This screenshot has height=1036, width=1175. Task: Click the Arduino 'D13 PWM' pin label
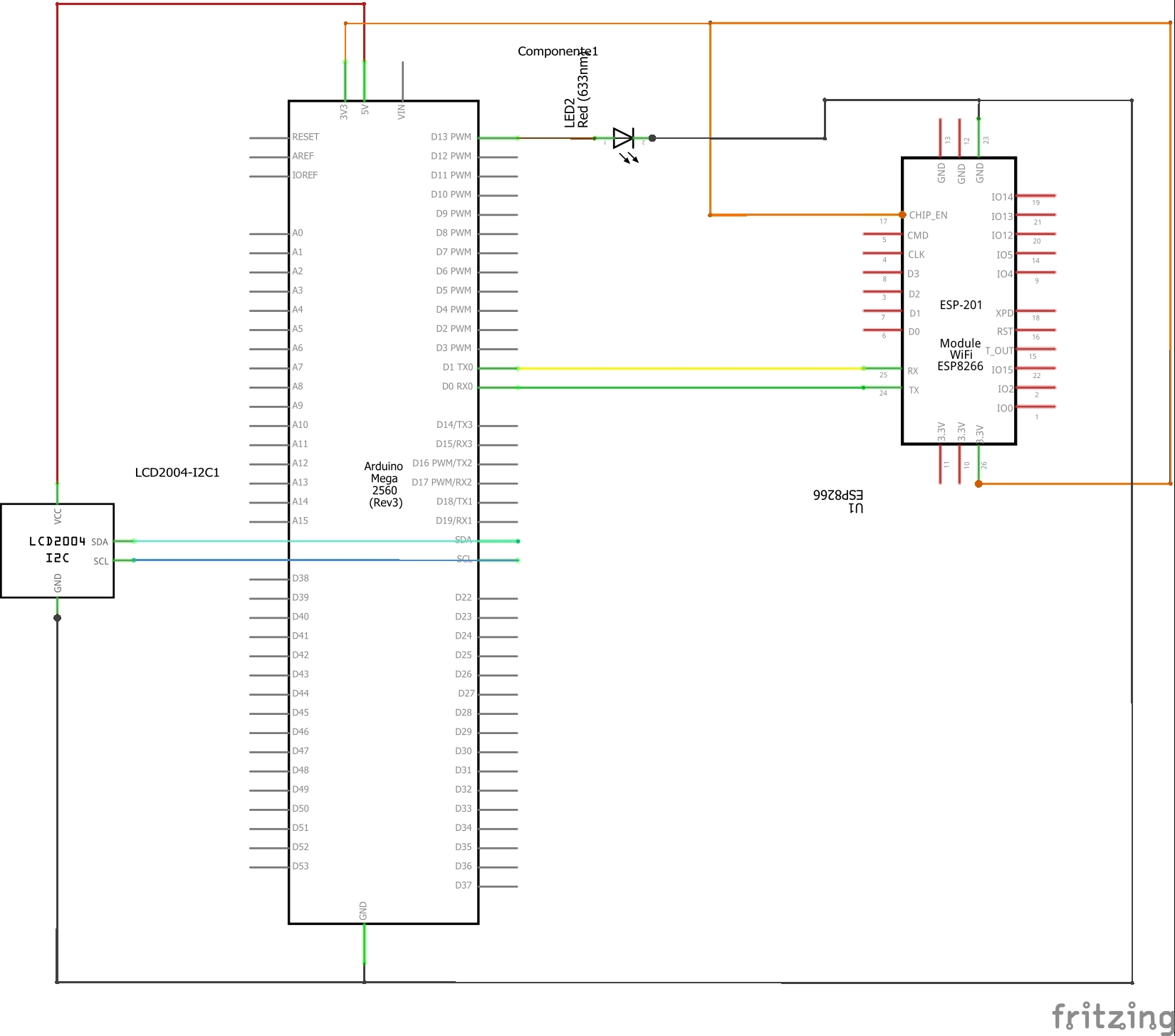tap(451, 137)
